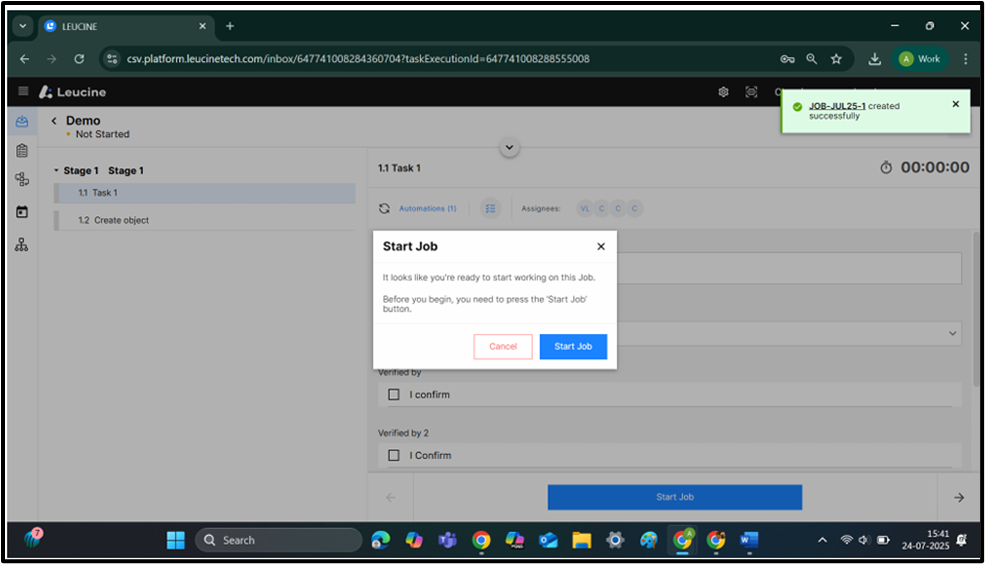Go to previous task with left arrow
The height and width of the screenshot is (564, 985).
(391, 497)
